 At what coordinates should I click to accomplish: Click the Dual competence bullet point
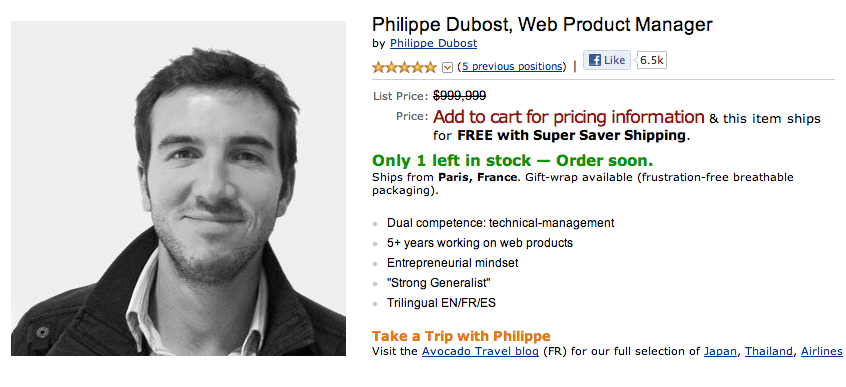pyautogui.click(x=500, y=222)
